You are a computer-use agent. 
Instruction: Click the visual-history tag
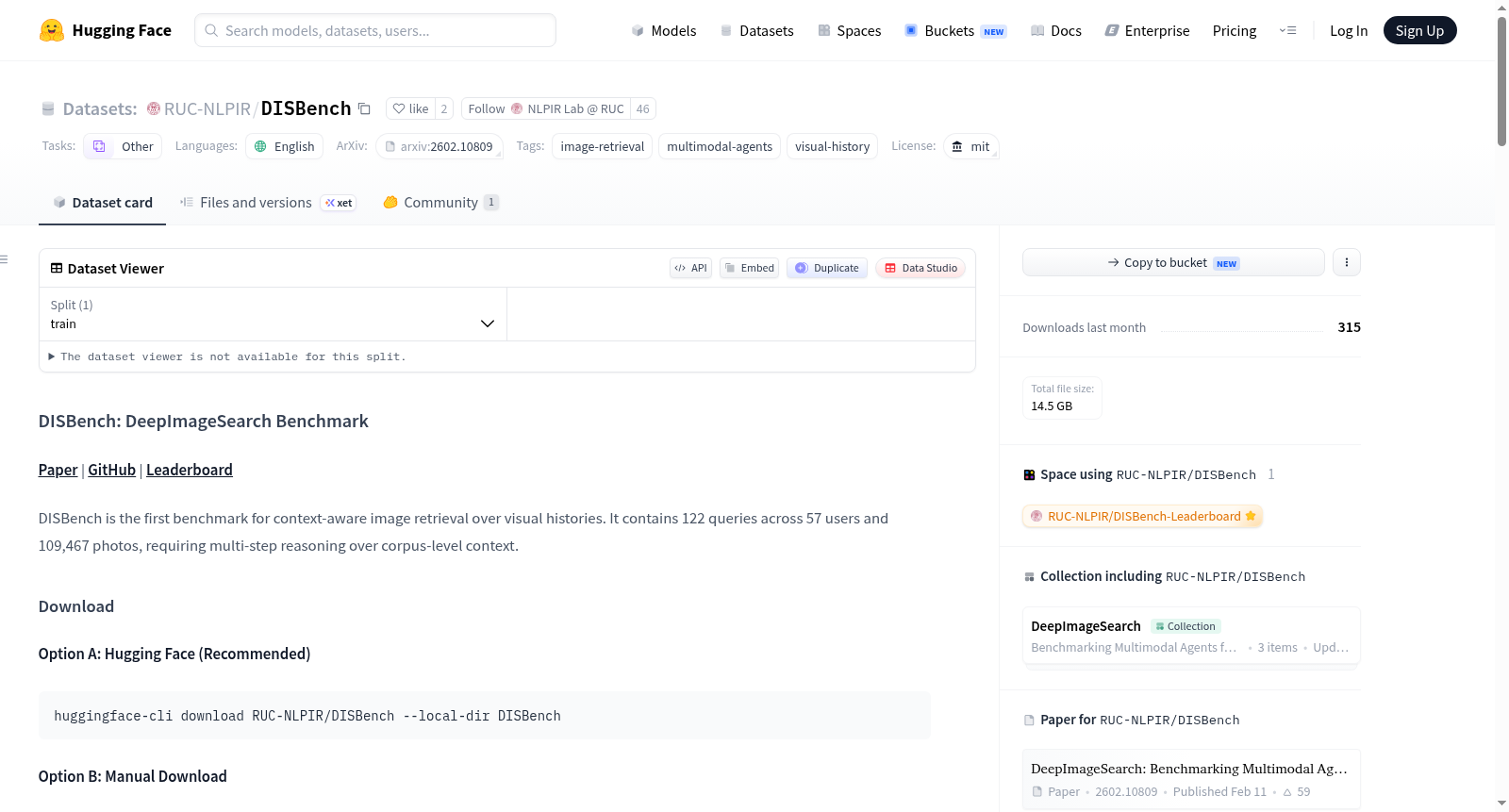(833, 146)
